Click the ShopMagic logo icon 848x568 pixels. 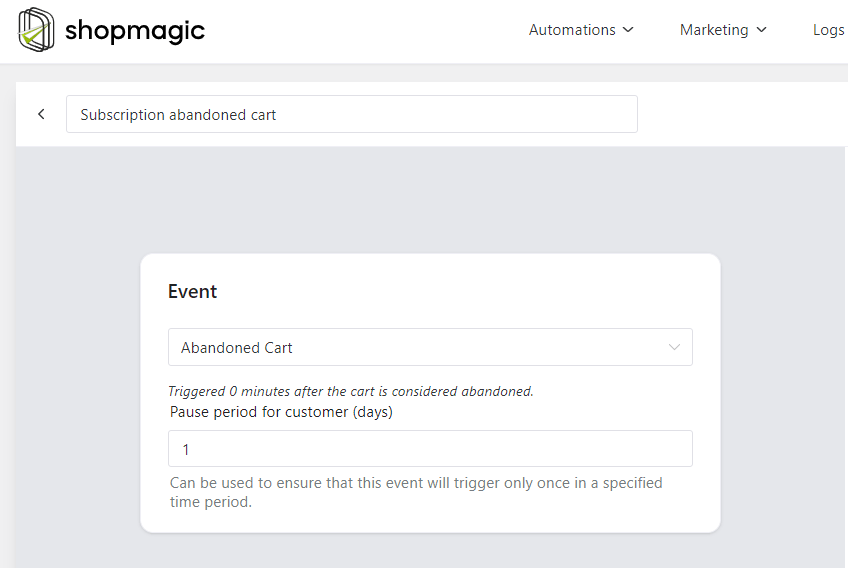point(36,30)
